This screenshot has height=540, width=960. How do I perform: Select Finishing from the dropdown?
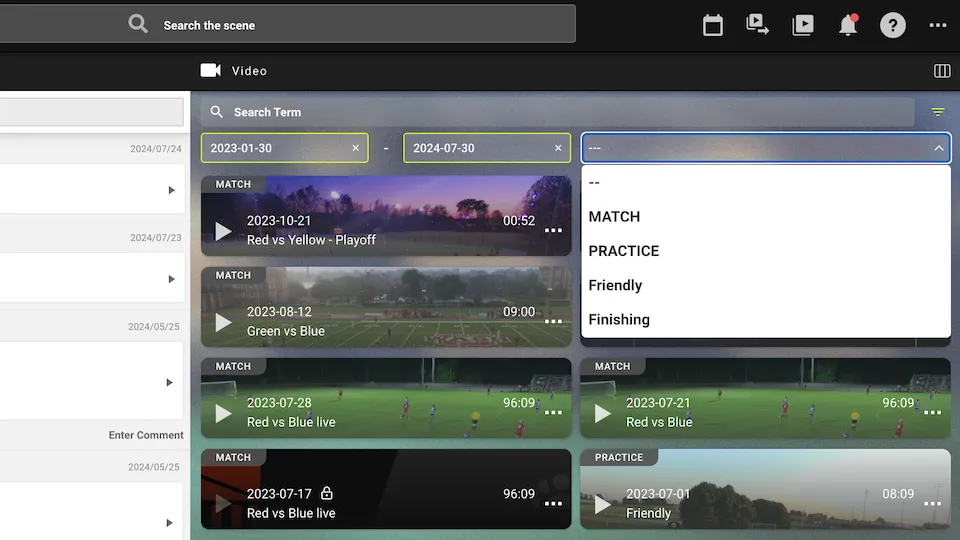(765, 320)
